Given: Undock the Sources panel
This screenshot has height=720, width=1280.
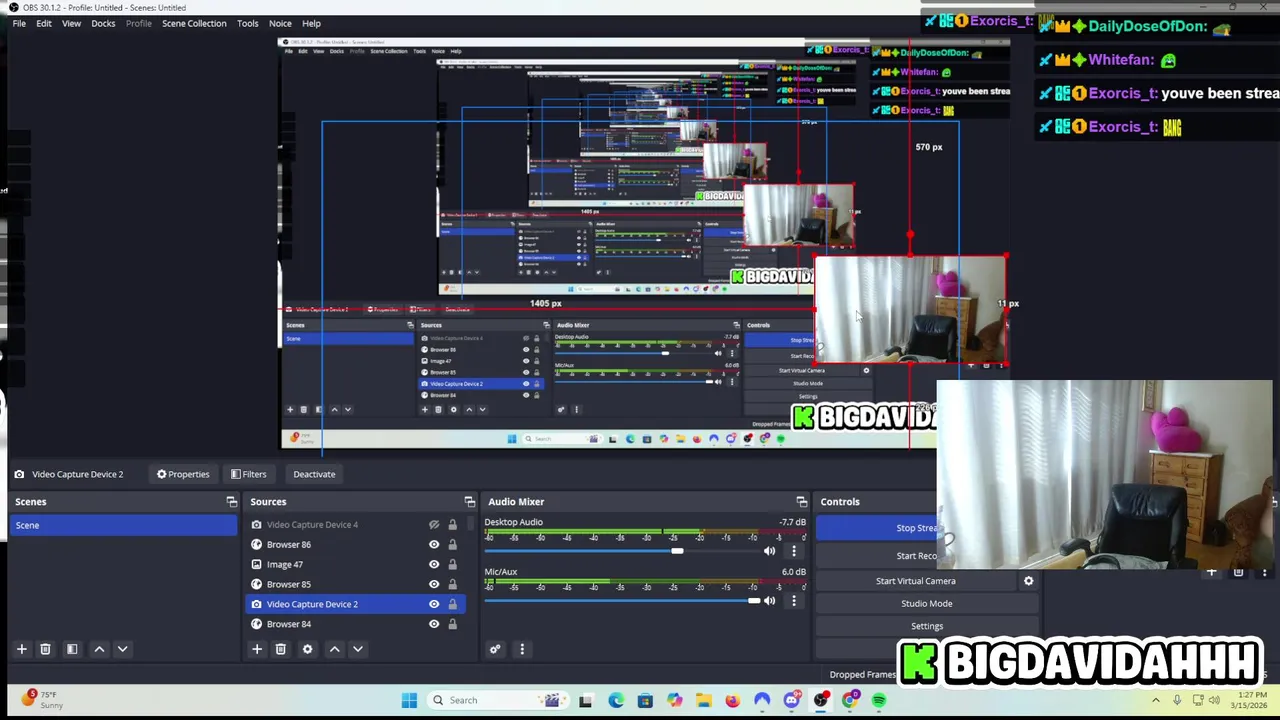Looking at the screenshot, I should (x=469, y=502).
